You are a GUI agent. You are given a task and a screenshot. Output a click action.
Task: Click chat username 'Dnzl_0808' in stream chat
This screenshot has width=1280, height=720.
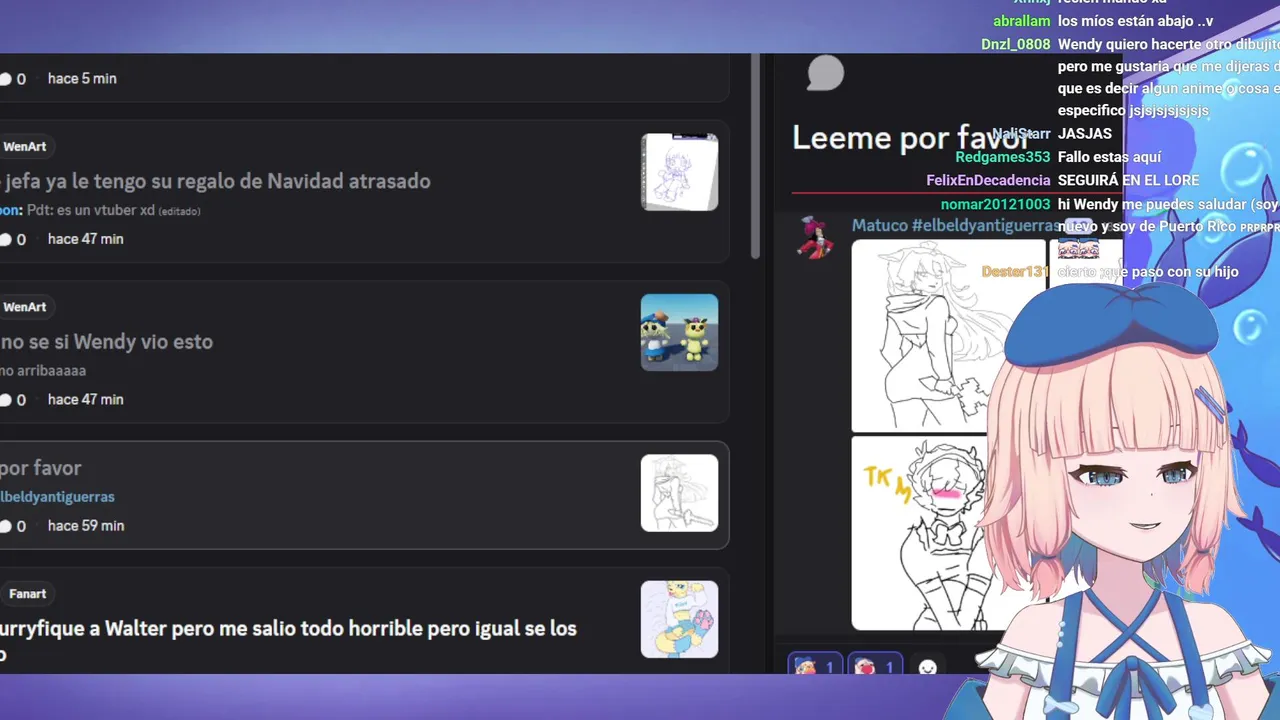(1016, 45)
